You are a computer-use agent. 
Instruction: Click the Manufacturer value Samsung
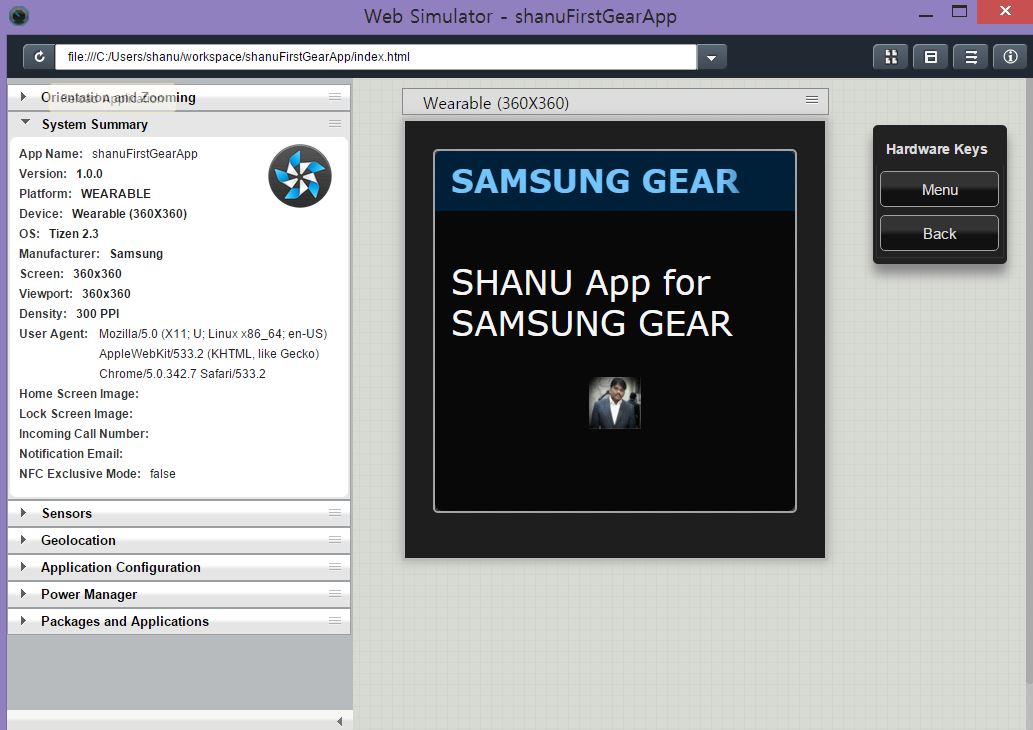pyautogui.click(x=136, y=254)
